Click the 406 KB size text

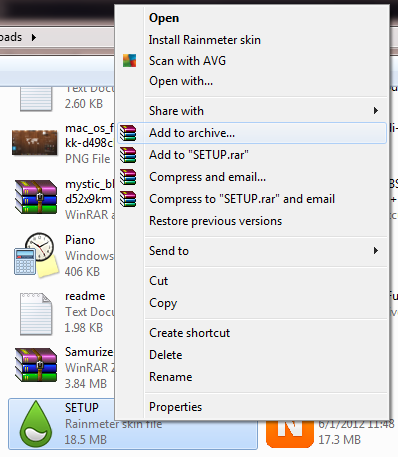click(82, 272)
